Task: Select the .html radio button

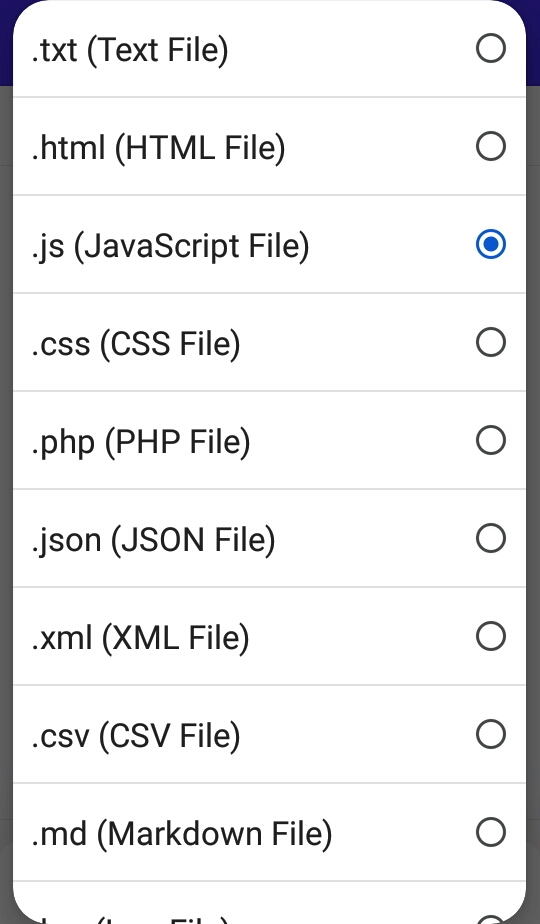Action: tap(490, 146)
